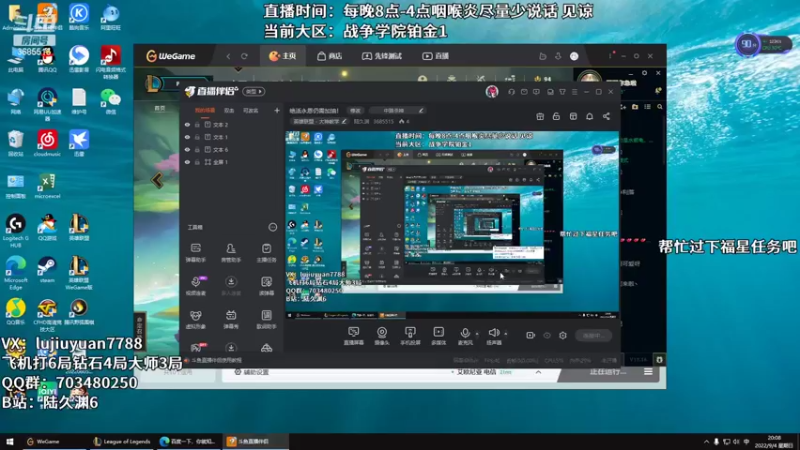Screen dimensions: 800x450
Task: Open the user avatar in 直播伴侣 title bar
Action: [492, 92]
